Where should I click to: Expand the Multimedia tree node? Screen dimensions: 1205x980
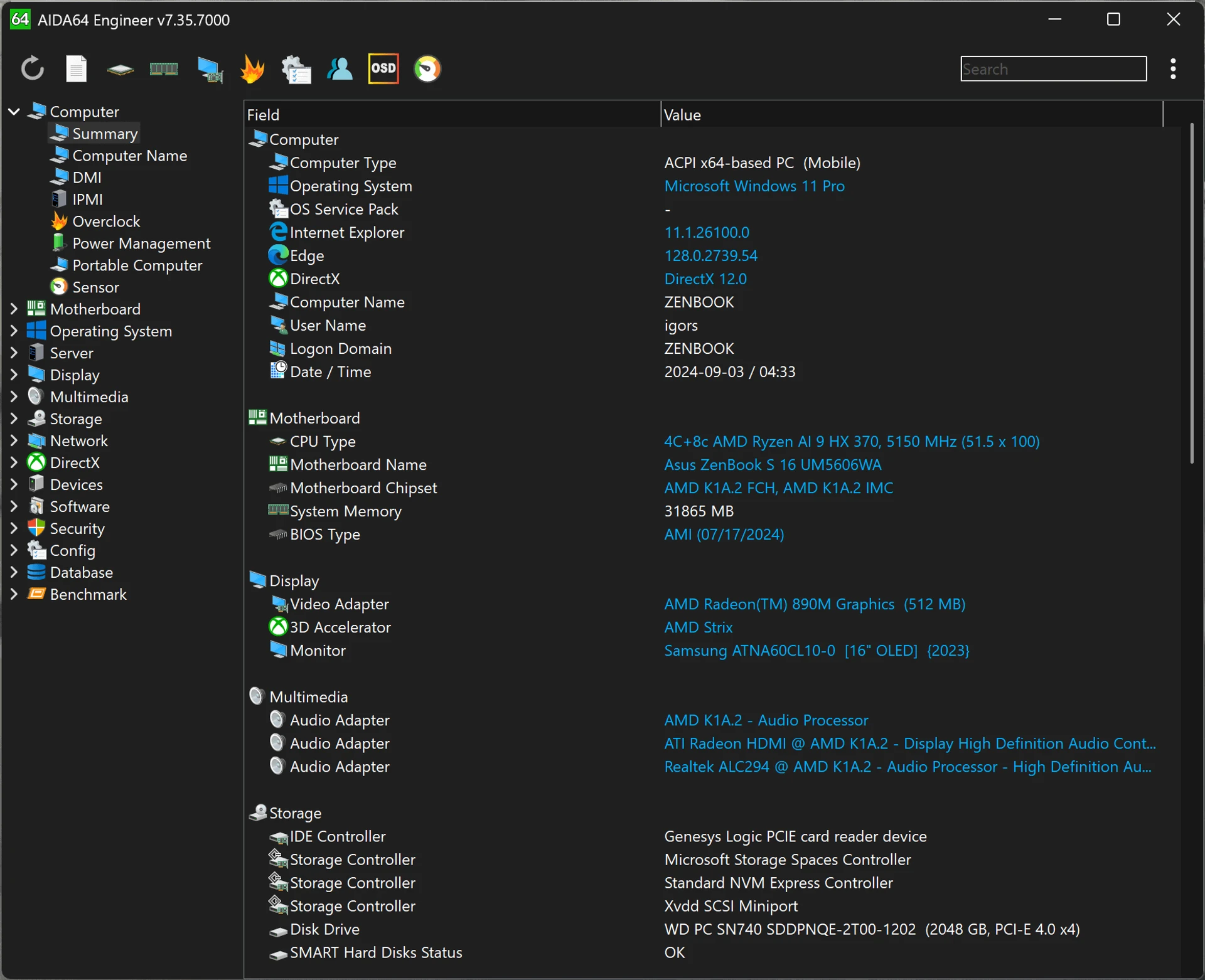coord(14,397)
